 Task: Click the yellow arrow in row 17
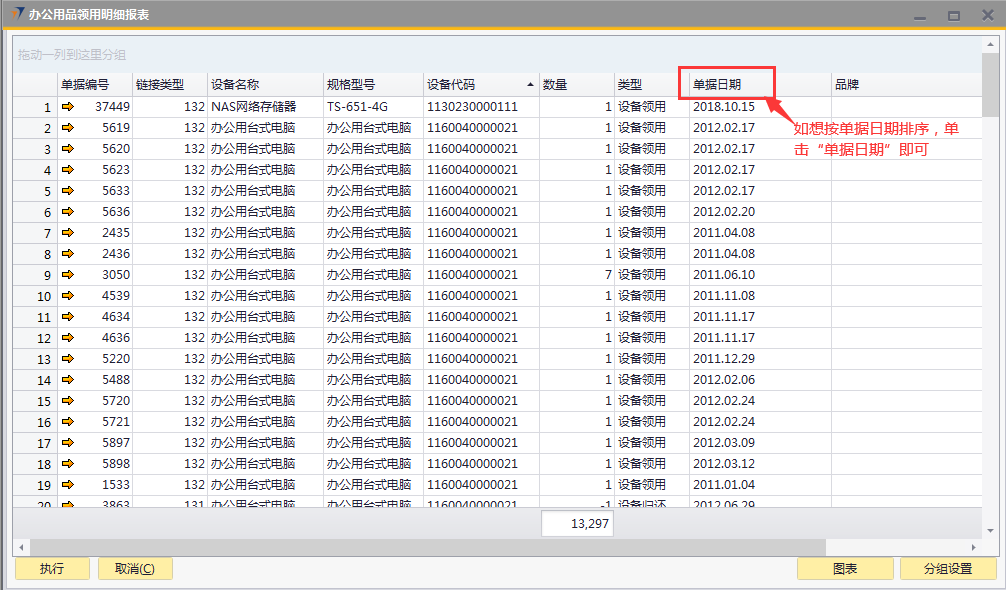point(68,443)
